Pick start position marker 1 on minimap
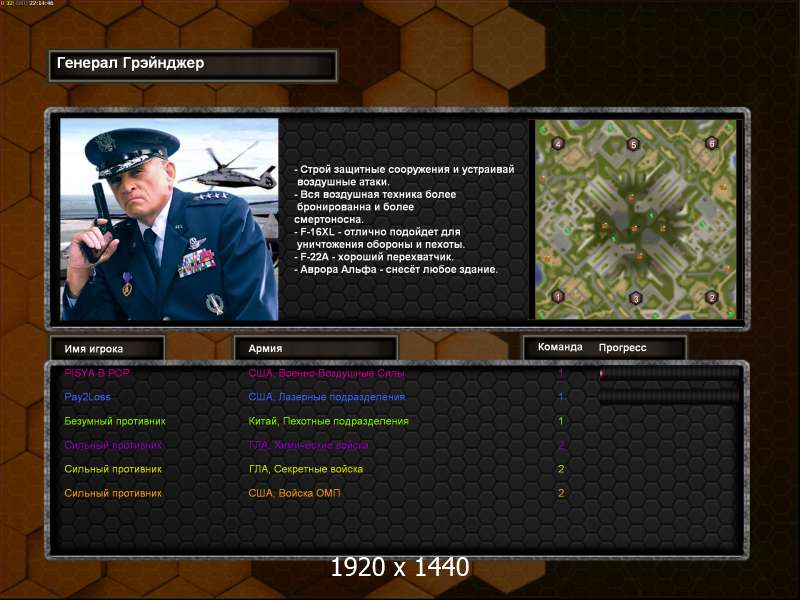Image resolution: width=800 pixels, height=600 pixels. click(x=558, y=296)
